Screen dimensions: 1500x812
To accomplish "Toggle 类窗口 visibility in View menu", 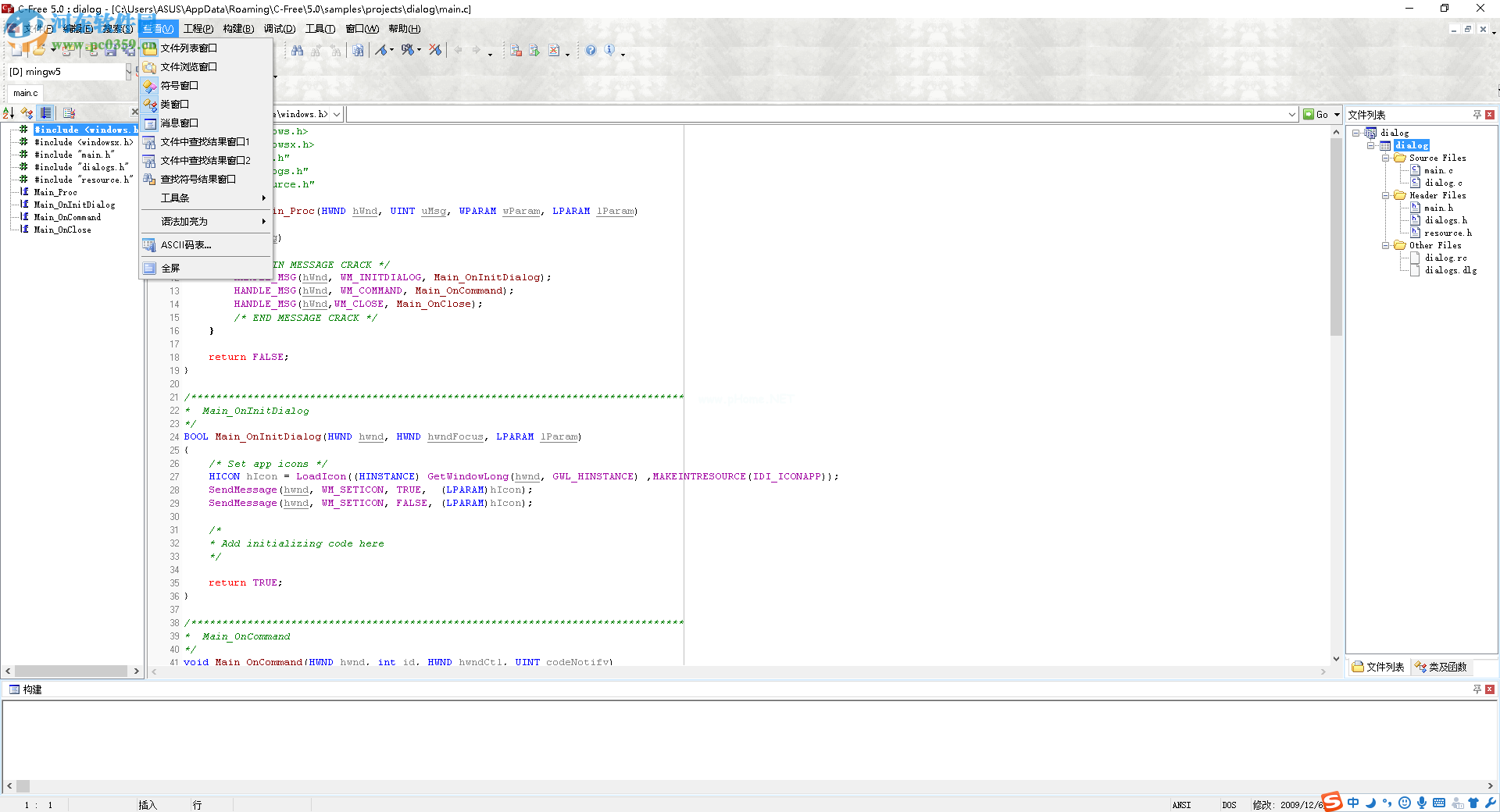I will pos(174,105).
